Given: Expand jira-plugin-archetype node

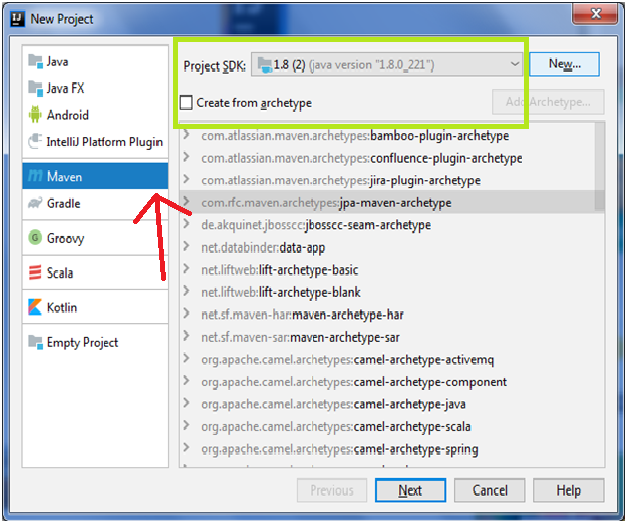Looking at the screenshot, I should 186,179.
